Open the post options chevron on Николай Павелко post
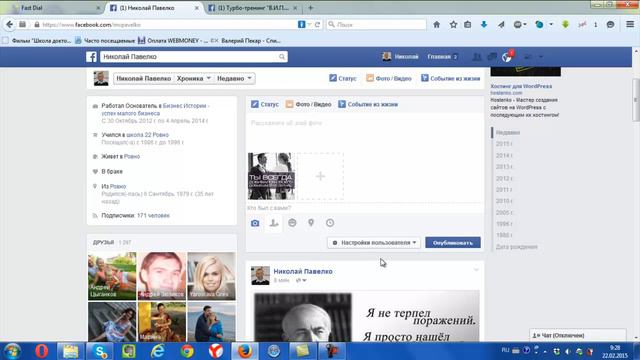 476,270
